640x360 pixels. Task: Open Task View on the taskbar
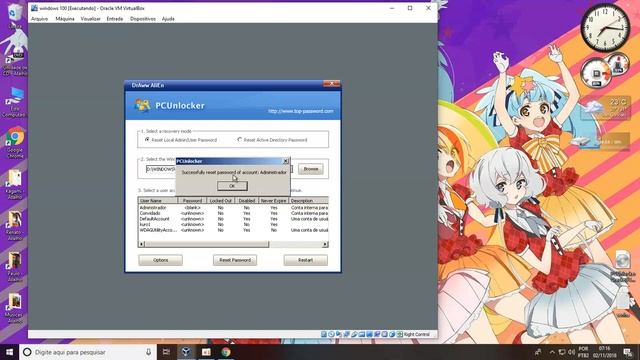tap(166, 352)
